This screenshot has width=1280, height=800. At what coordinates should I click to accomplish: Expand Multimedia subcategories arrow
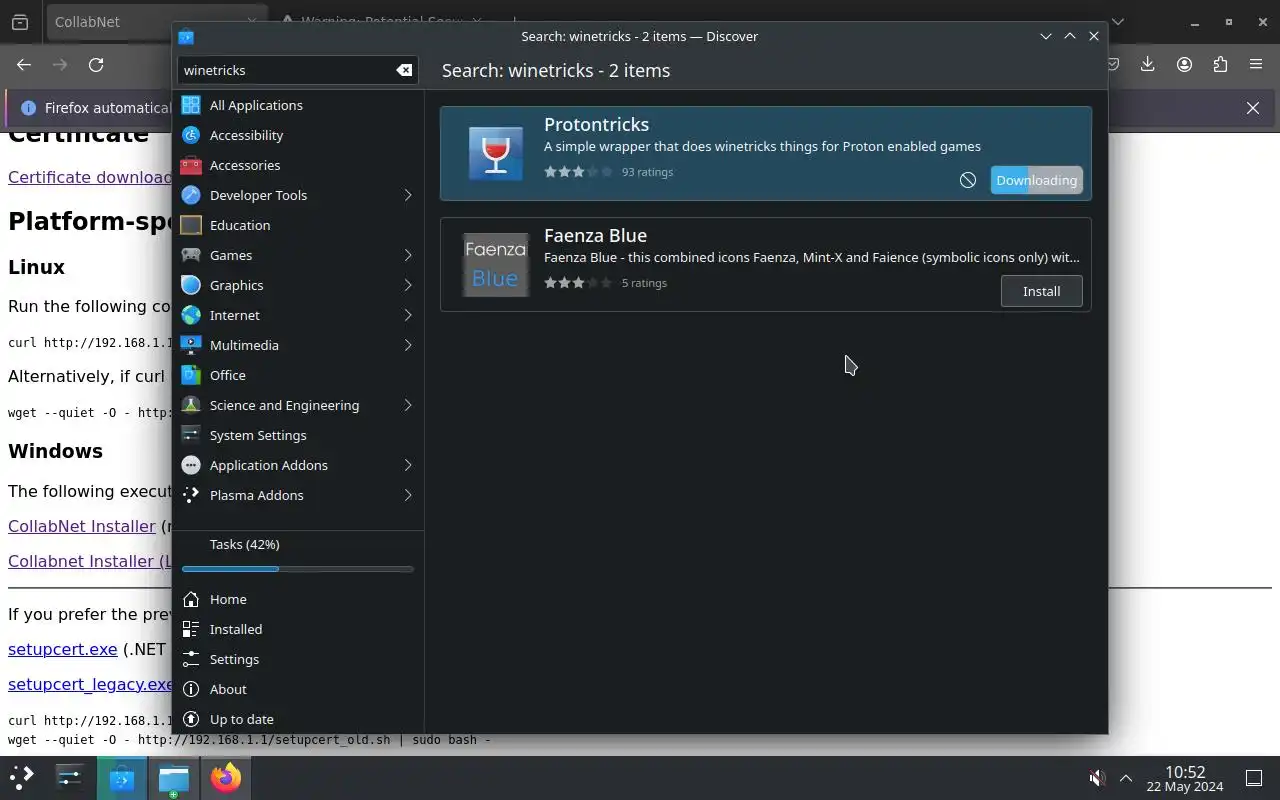(x=408, y=345)
